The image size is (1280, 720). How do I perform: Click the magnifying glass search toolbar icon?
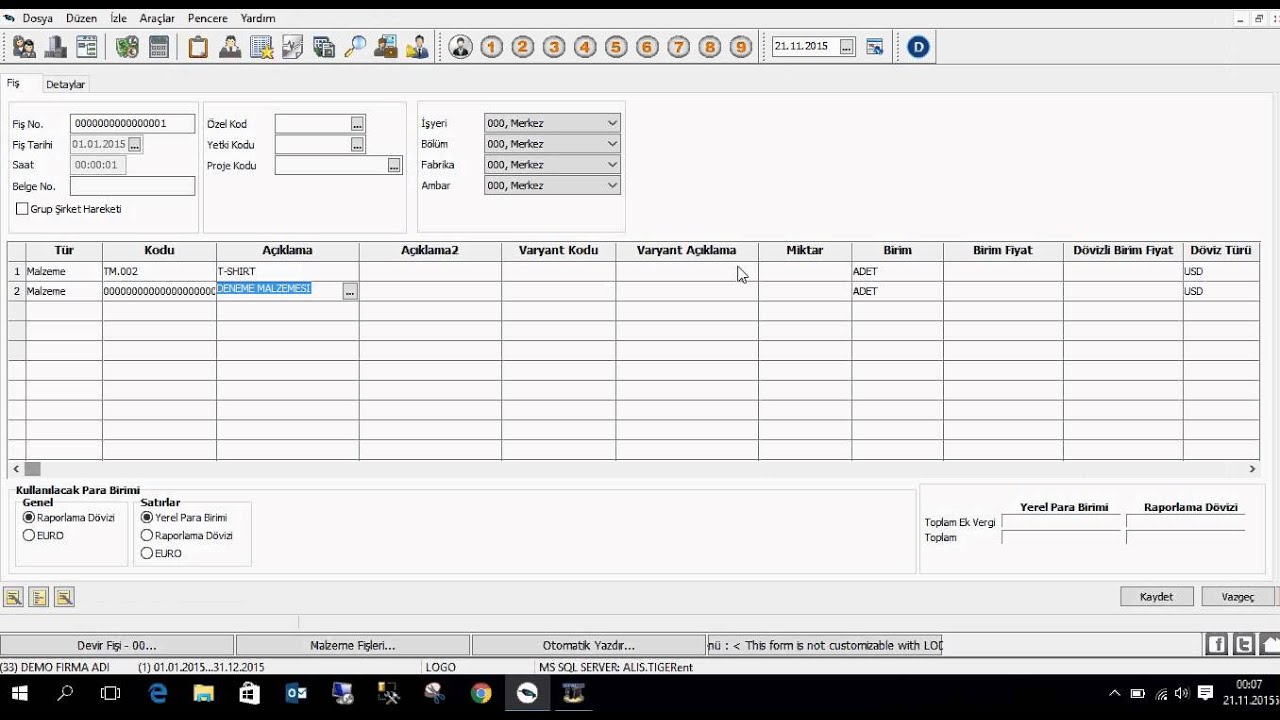click(355, 47)
